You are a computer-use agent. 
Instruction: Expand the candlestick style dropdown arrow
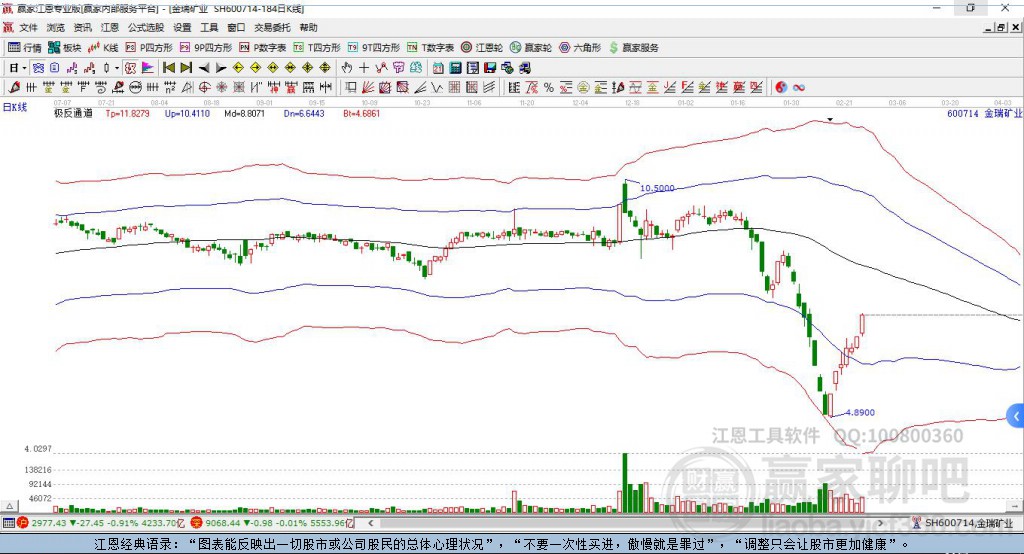point(117,68)
